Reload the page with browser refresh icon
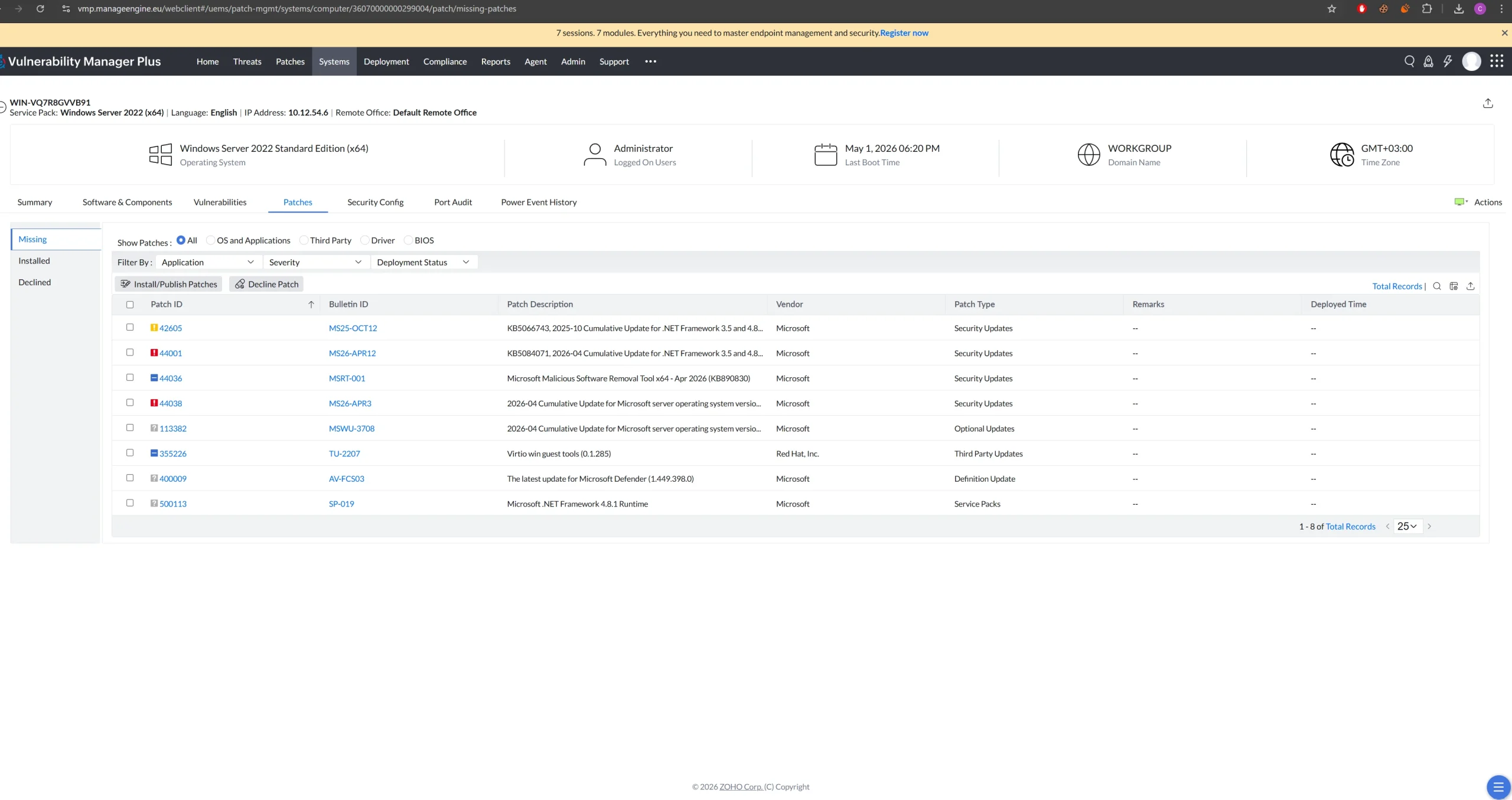 (x=40, y=9)
